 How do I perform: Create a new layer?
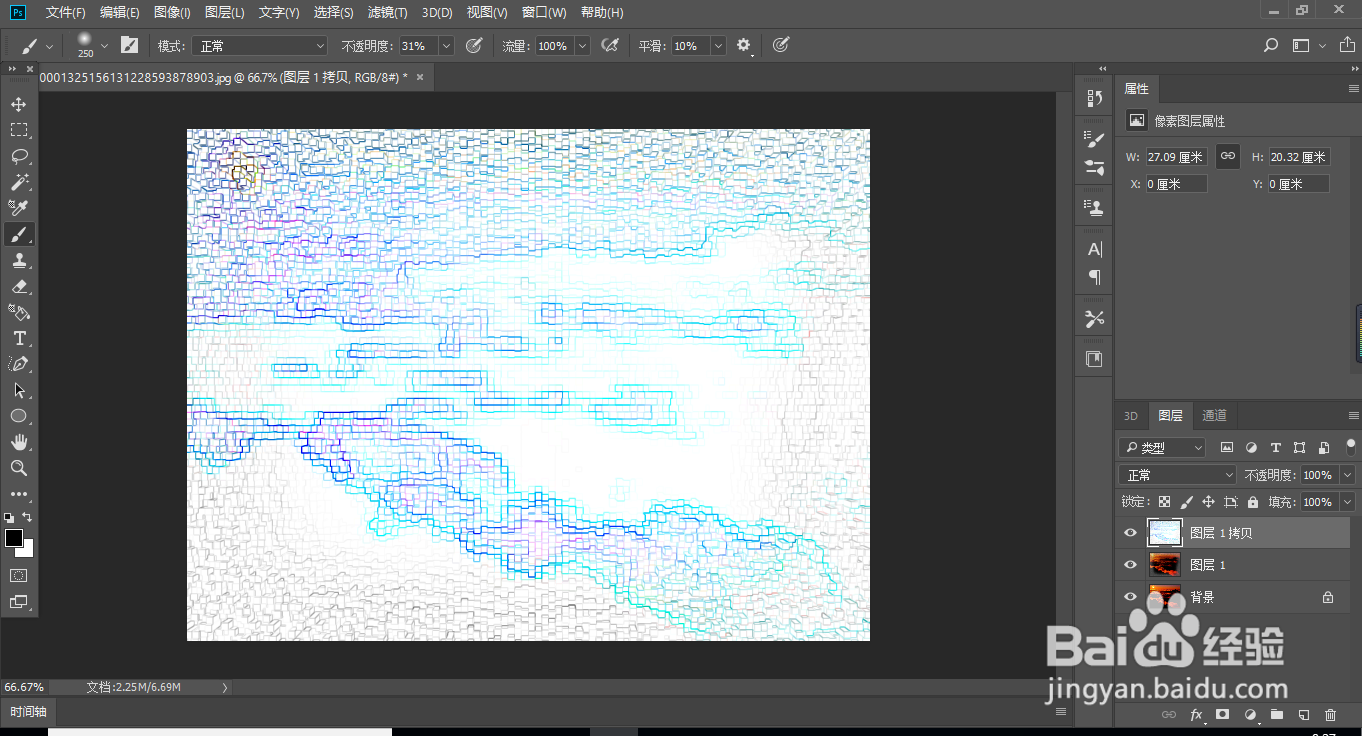(1303, 715)
